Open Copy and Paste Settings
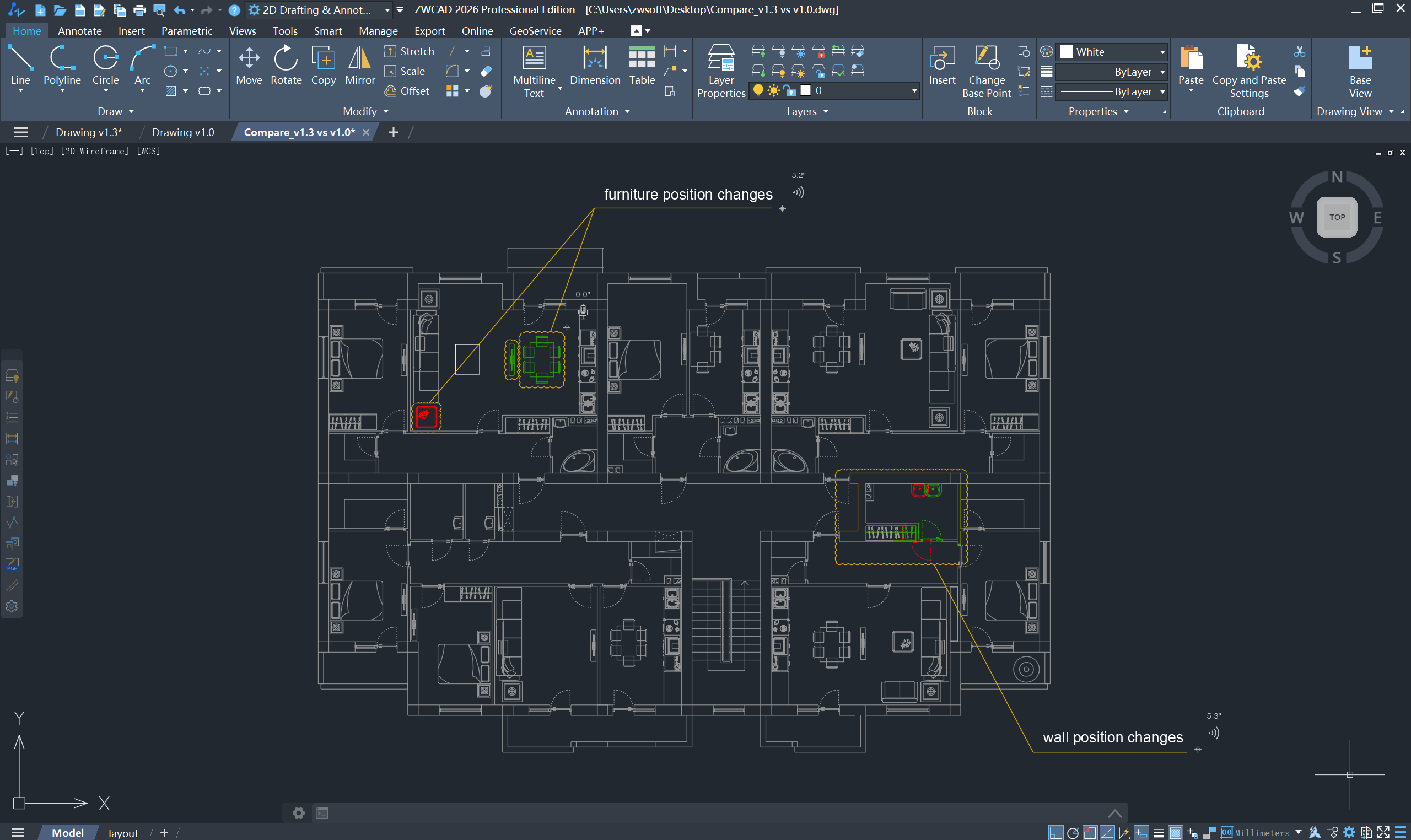Image resolution: width=1411 pixels, height=840 pixels. 1249,71
